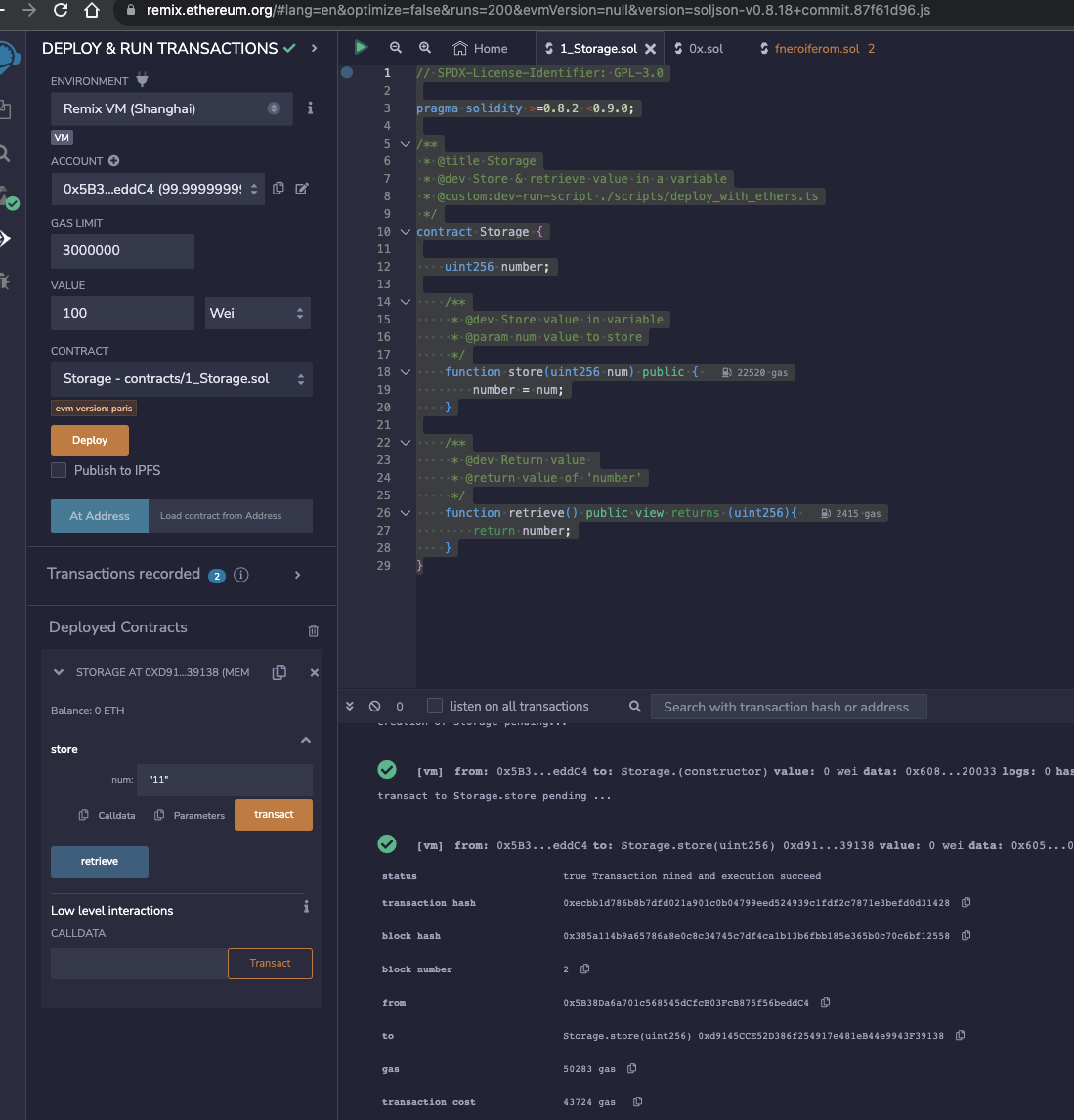Viewport: 1074px width, 1120px height.
Task: Click the Value amount field showing 100
Action: click(x=122, y=313)
